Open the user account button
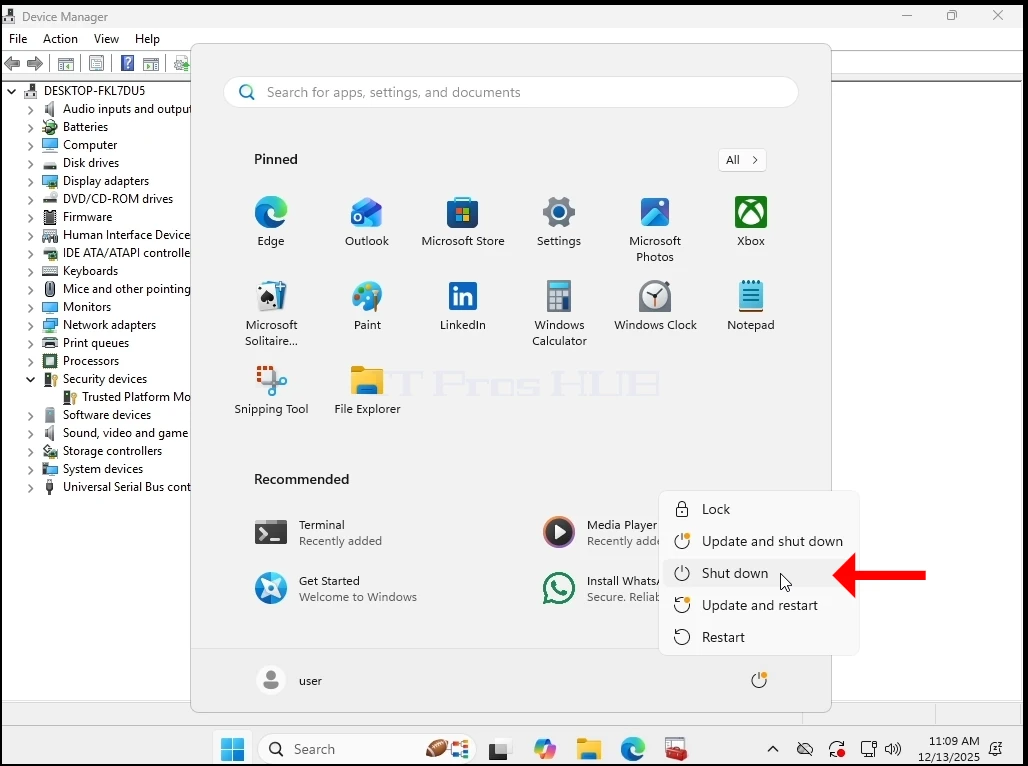Viewport: 1028px width, 766px height. 290,680
